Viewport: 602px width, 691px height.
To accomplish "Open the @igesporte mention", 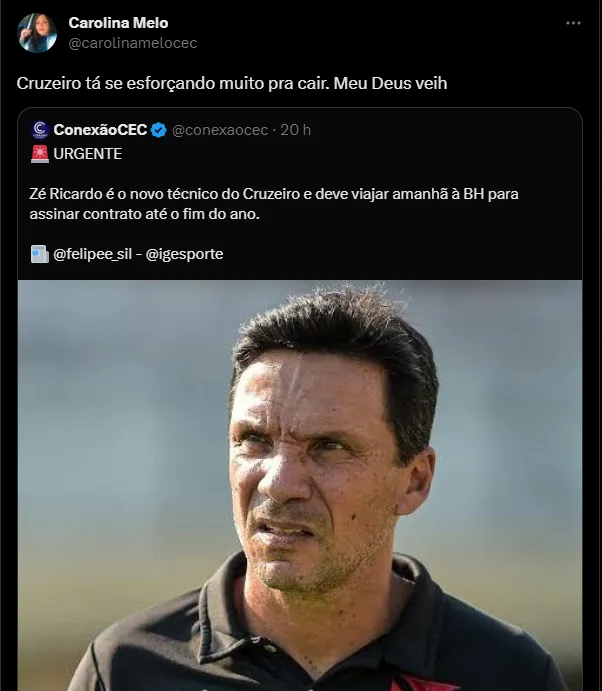I will point(185,254).
